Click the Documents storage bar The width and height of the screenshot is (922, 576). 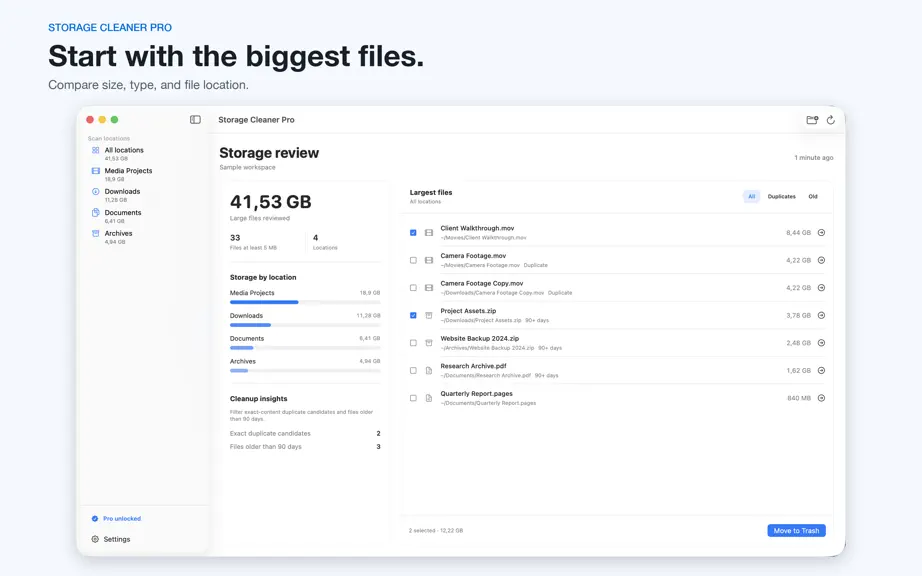coord(305,348)
